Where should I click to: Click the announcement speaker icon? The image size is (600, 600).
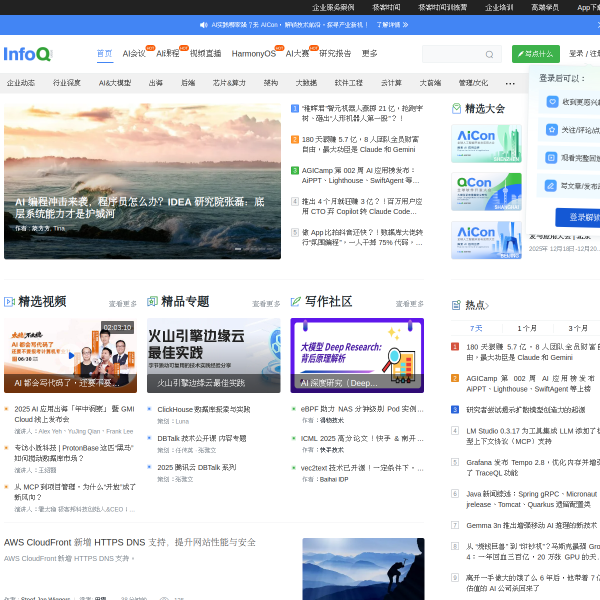coord(204,25)
